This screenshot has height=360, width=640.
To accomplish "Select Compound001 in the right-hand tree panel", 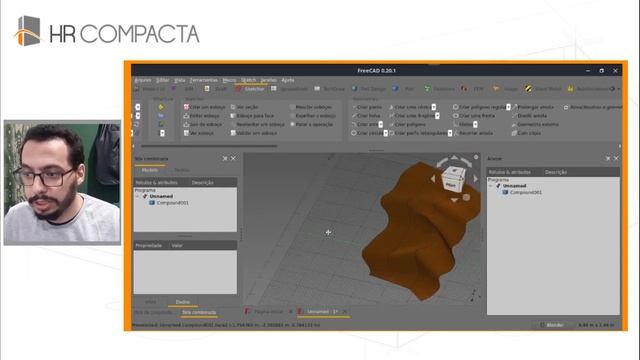I will click(x=522, y=192).
